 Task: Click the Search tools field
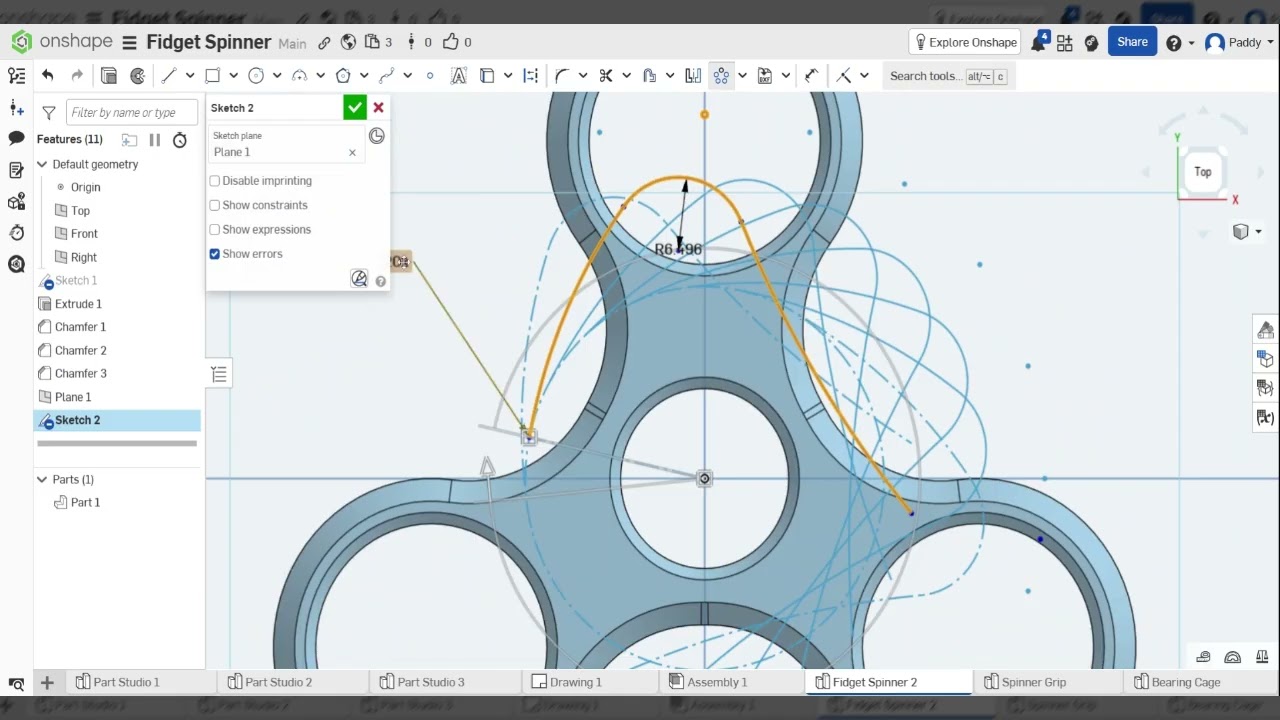(x=947, y=76)
